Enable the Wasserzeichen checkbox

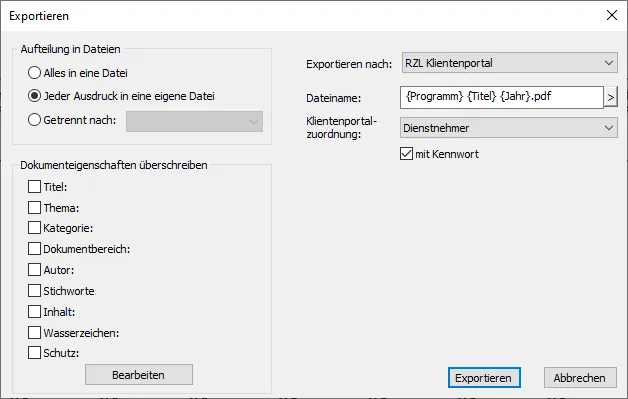[x=34, y=332]
